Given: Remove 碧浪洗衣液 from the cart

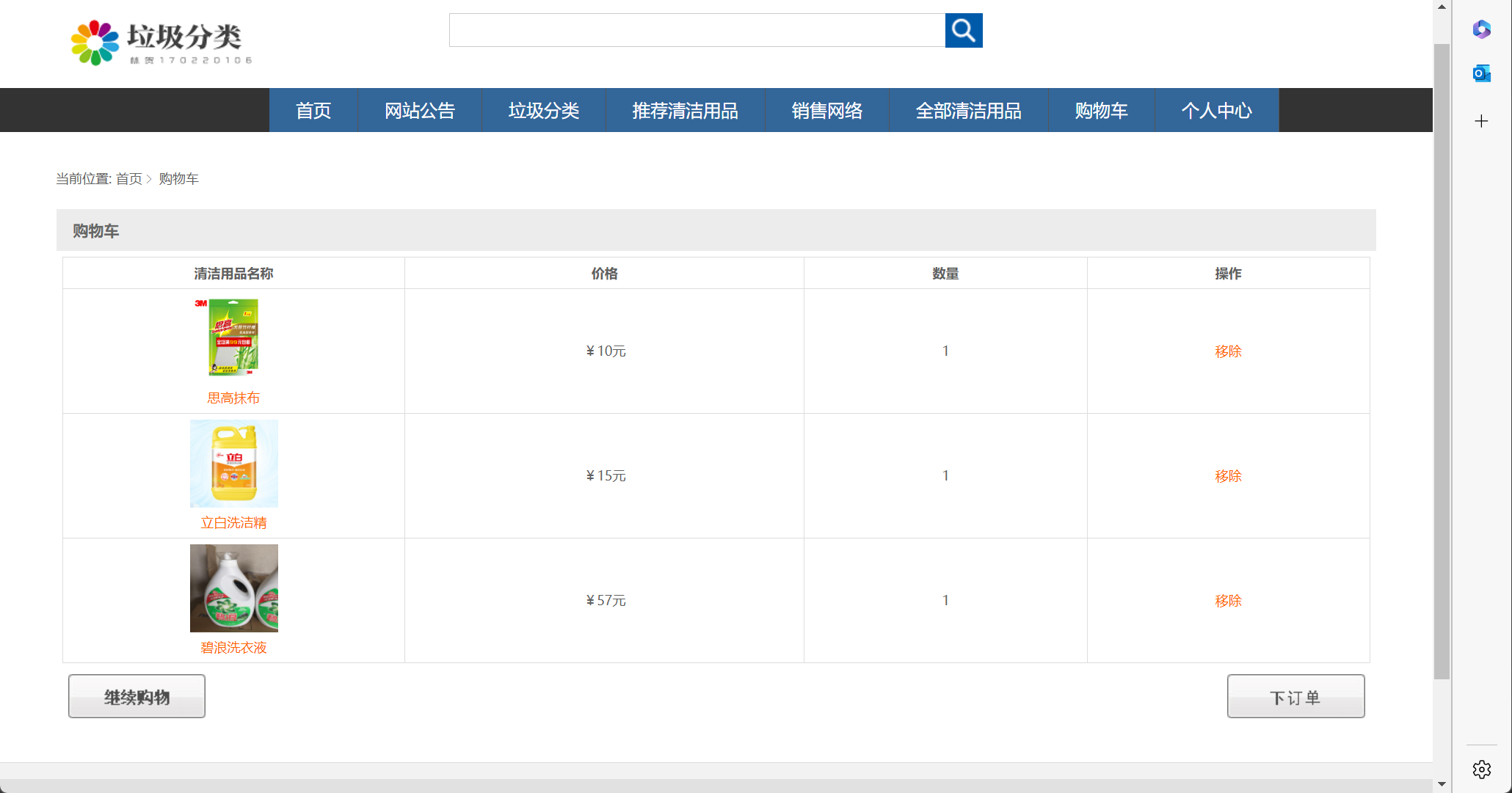Looking at the screenshot, I should [x=1228, y=600].
